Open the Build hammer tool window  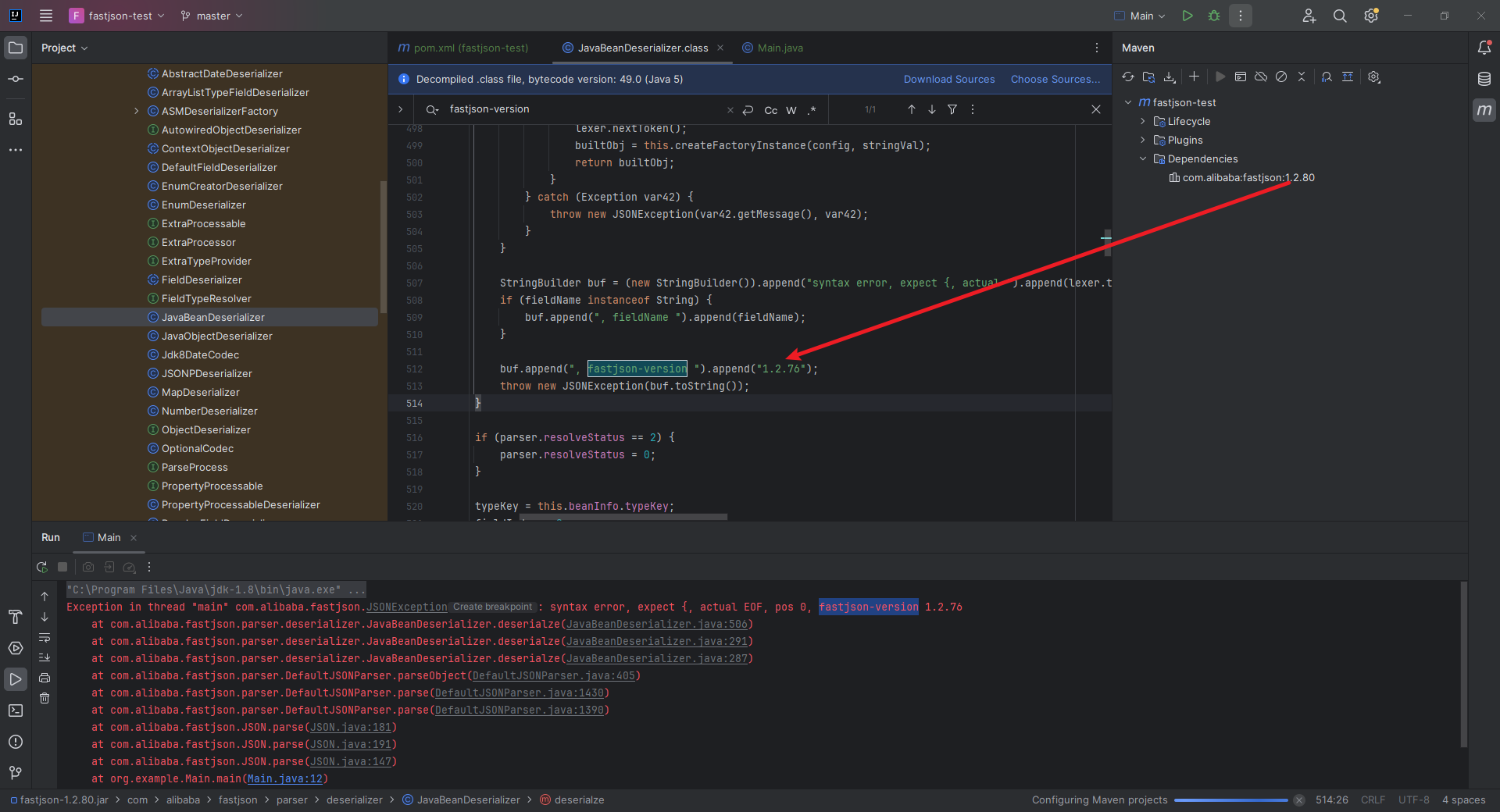pyautogui.click(x=16, y=617)
